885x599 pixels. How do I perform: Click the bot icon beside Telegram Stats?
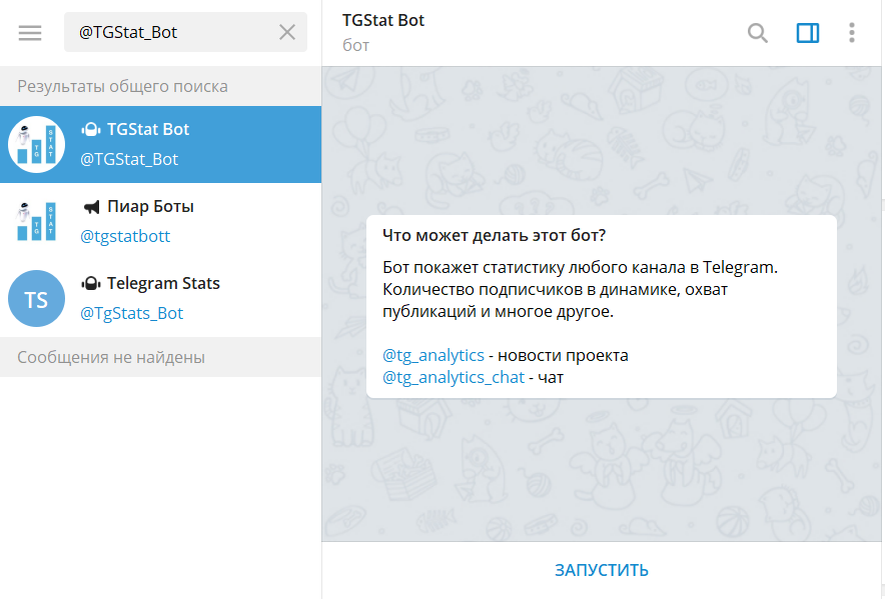91,283
